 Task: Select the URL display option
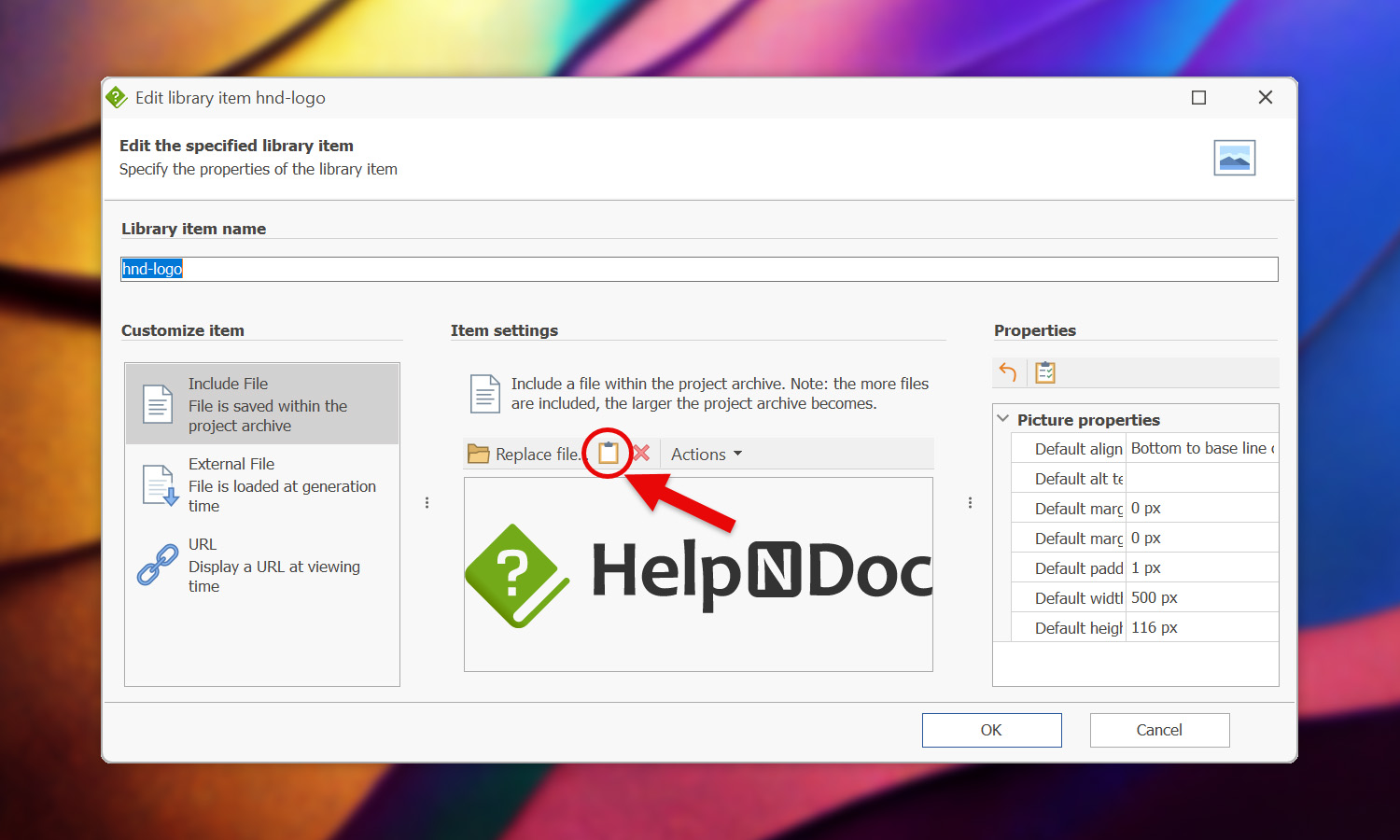point(262,565)
